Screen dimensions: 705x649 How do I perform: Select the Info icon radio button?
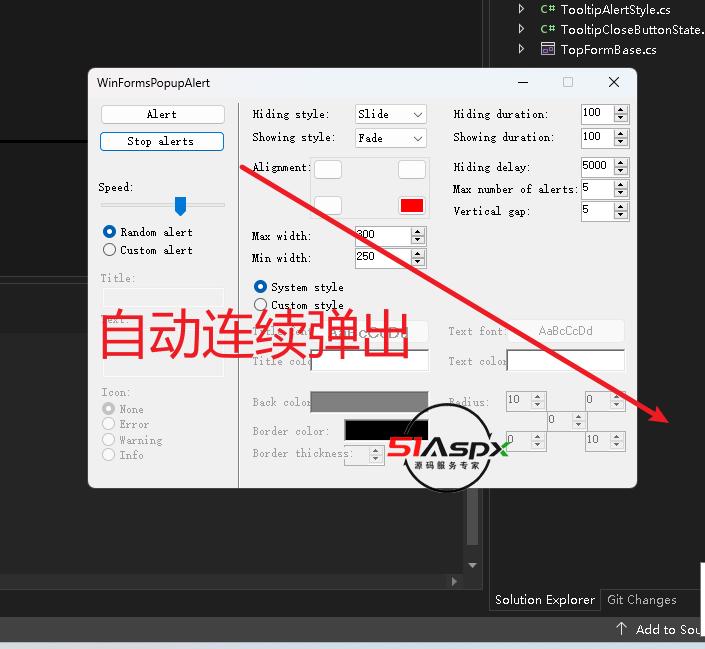(108, 454)
